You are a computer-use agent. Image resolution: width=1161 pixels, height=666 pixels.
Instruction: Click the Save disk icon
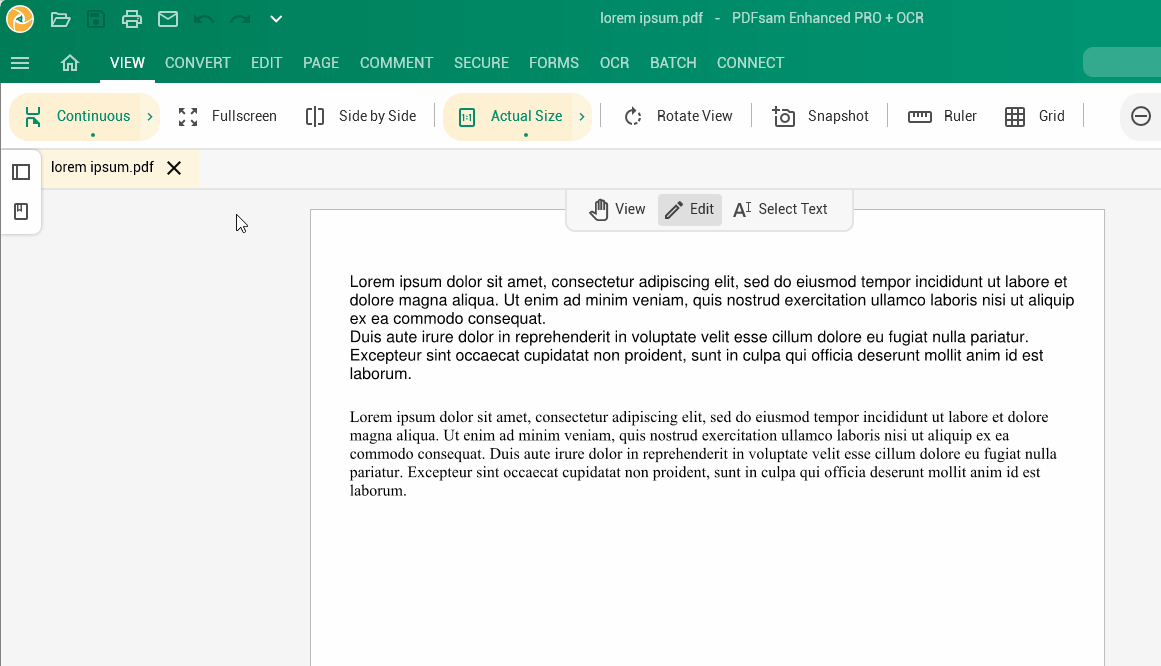tap(96, 19)
